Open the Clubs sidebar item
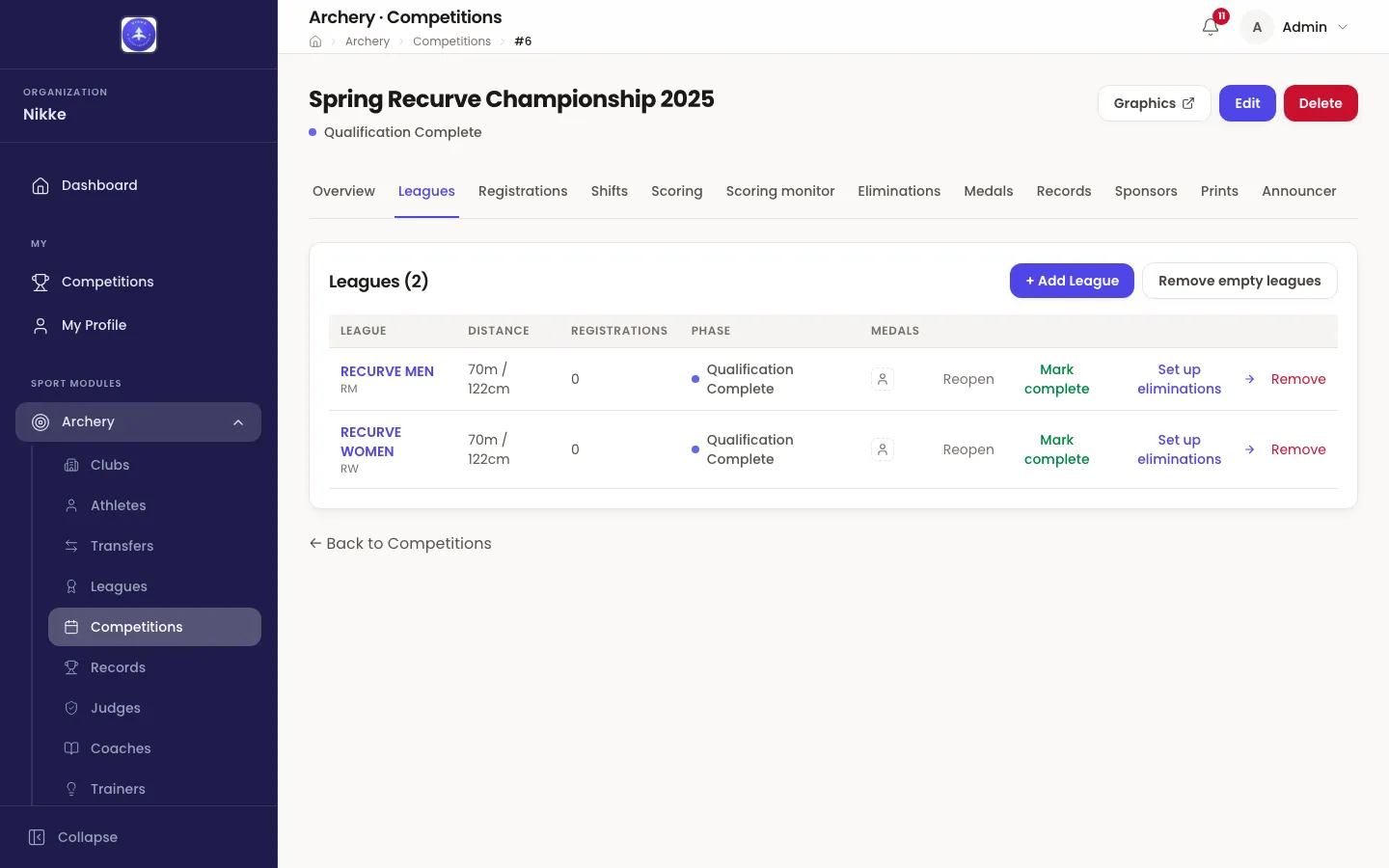Screen dimensions: 1389x868 coord(154,465)
